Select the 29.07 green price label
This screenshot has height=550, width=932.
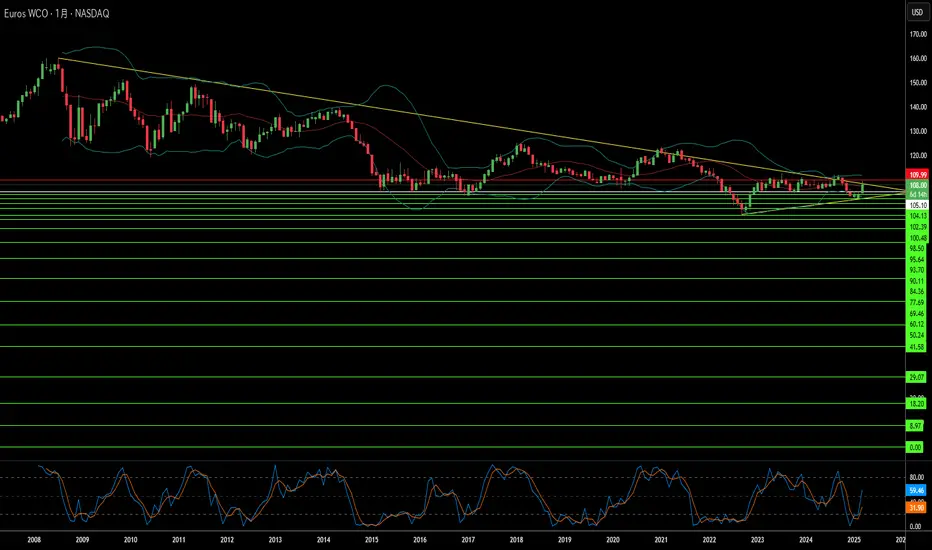pyautogui.click(x=917, y=377)
